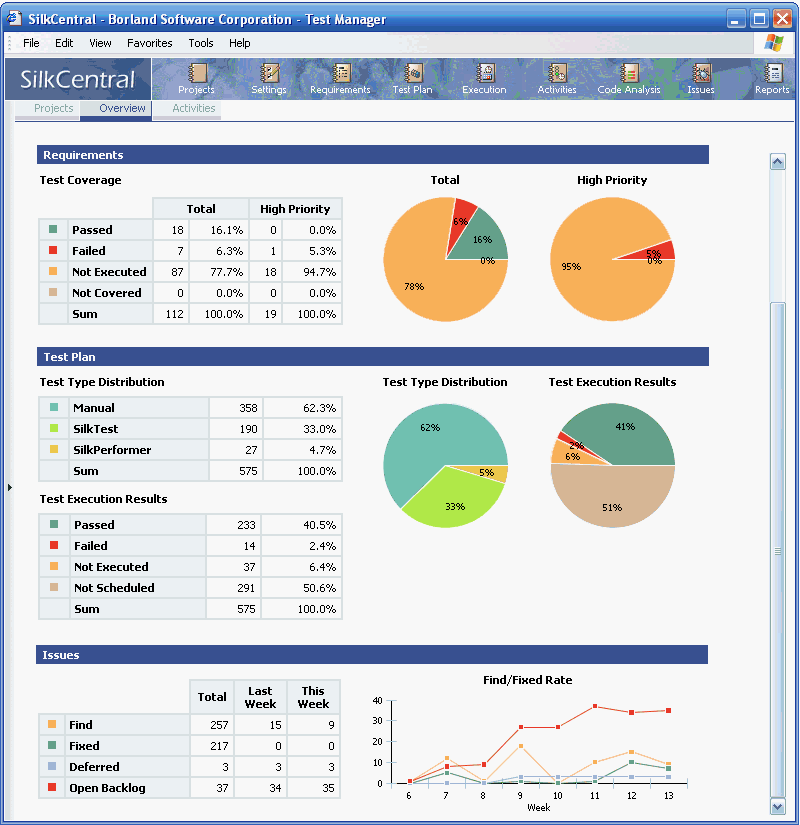The width and height of the screenshot is (800, 825).
Task: Launch the Code Analysis icon
Action: [629, 74]
